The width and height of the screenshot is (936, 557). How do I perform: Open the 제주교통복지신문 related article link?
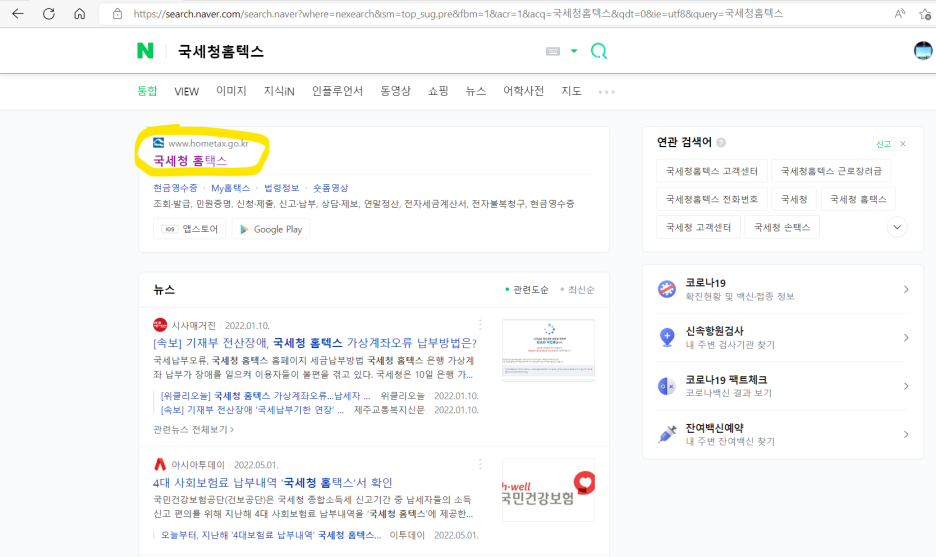[252, 410]
